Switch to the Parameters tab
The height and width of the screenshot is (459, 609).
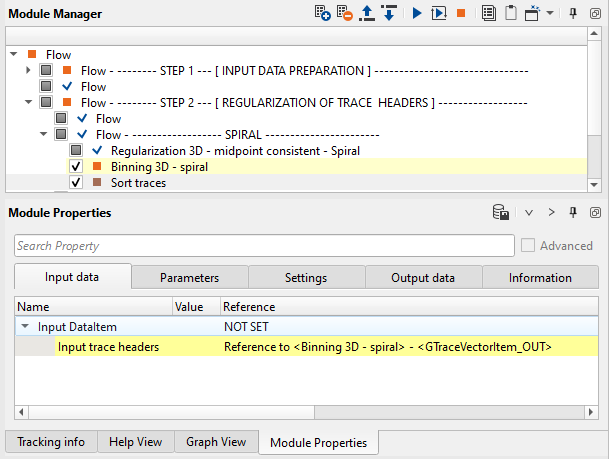coord(189,278)
